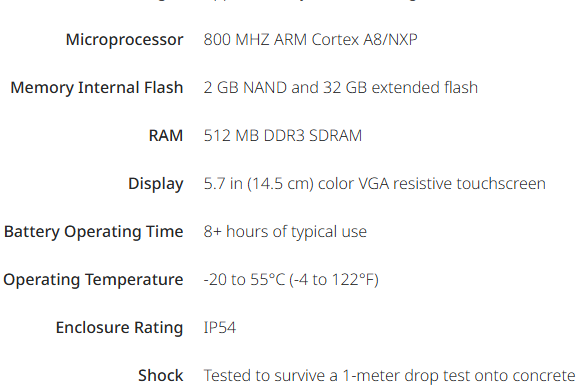Select the 1-meter drop test description
Viewport: 579px width, 392px height.
click(390, 375)
